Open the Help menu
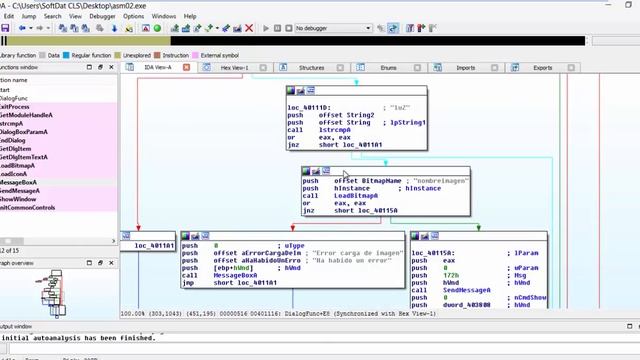 [x=190, y=16]
